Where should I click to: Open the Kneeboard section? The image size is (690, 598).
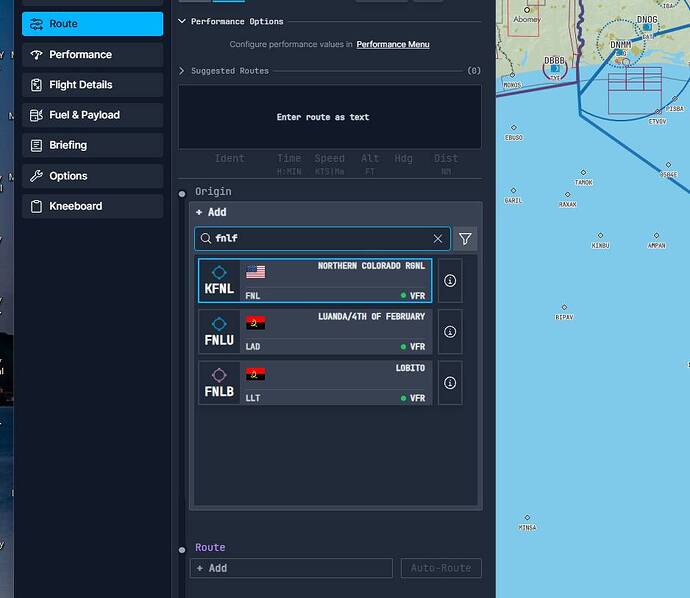(x=92, y=206)
